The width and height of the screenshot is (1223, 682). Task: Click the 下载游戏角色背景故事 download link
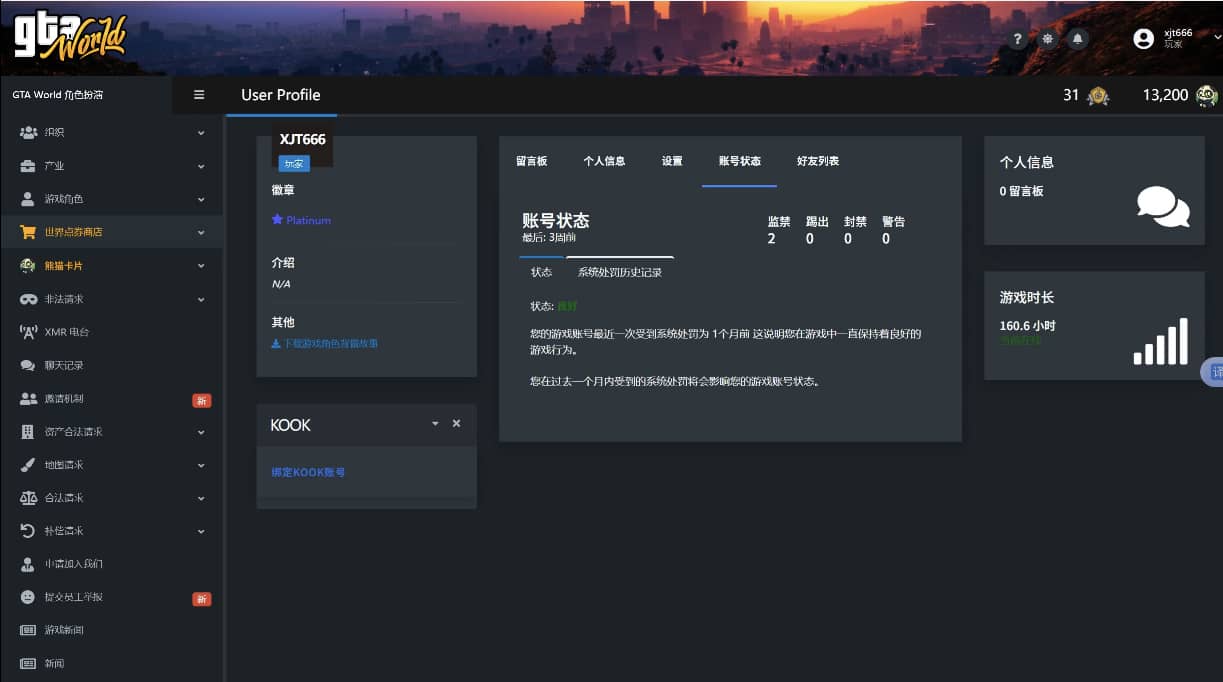pos(324,343)
